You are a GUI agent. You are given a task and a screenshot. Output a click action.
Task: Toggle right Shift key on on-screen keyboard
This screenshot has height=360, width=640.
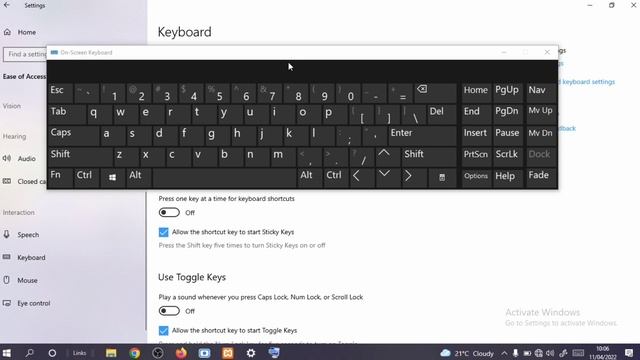tap(429, 156)
